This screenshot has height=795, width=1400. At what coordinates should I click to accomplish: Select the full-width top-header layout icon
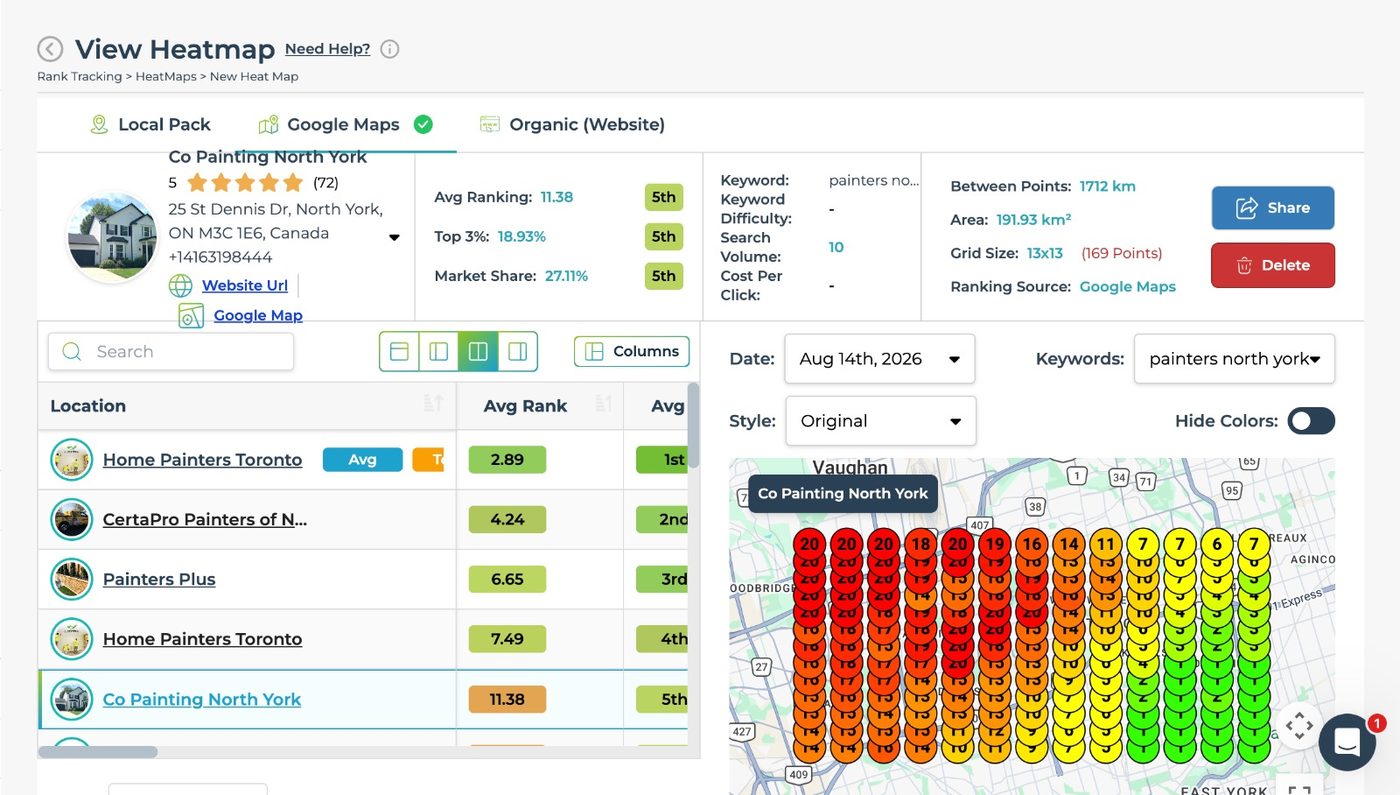pyautogui.click(x=399, y=352)
